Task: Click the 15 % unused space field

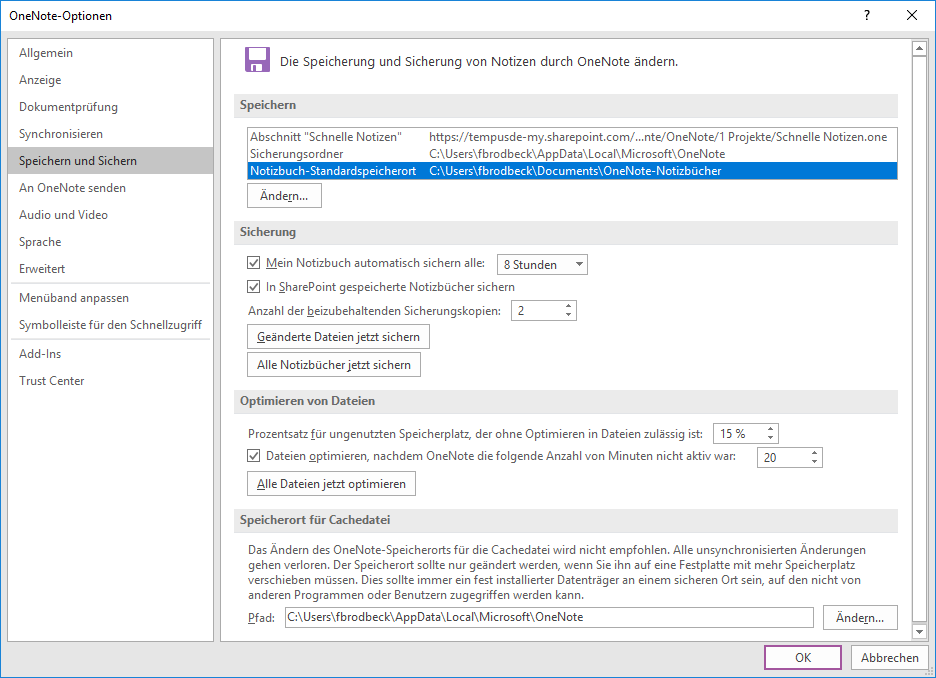Action: [x=739, y=434]
